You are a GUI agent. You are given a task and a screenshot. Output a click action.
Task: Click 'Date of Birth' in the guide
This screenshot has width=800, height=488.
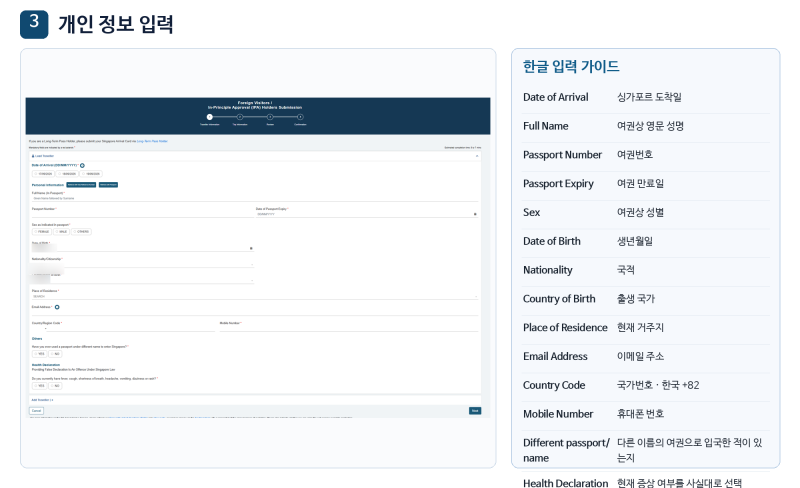click(x=552, y=241)
